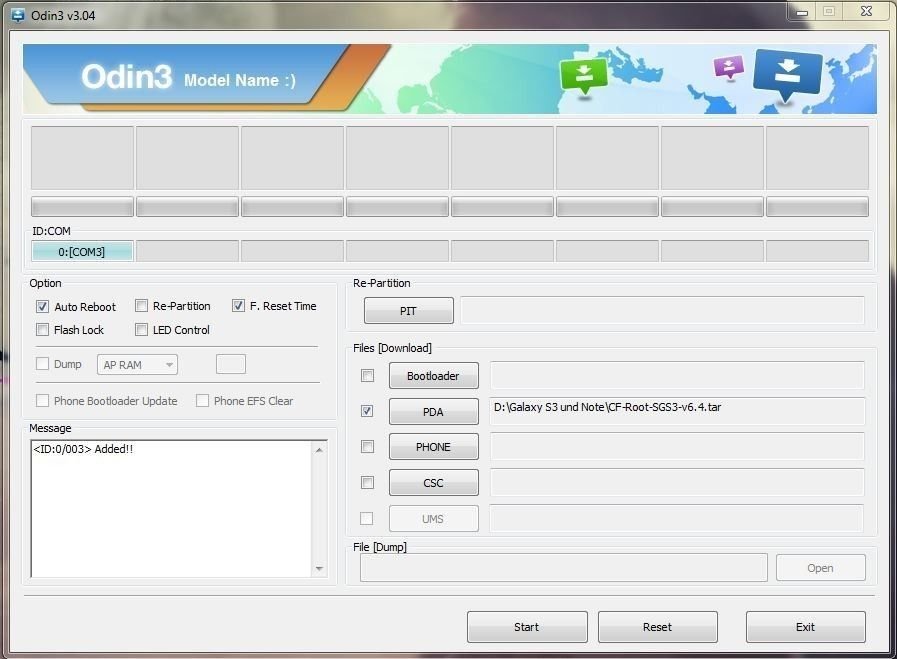Click the first large device status box

pos(82,158)
